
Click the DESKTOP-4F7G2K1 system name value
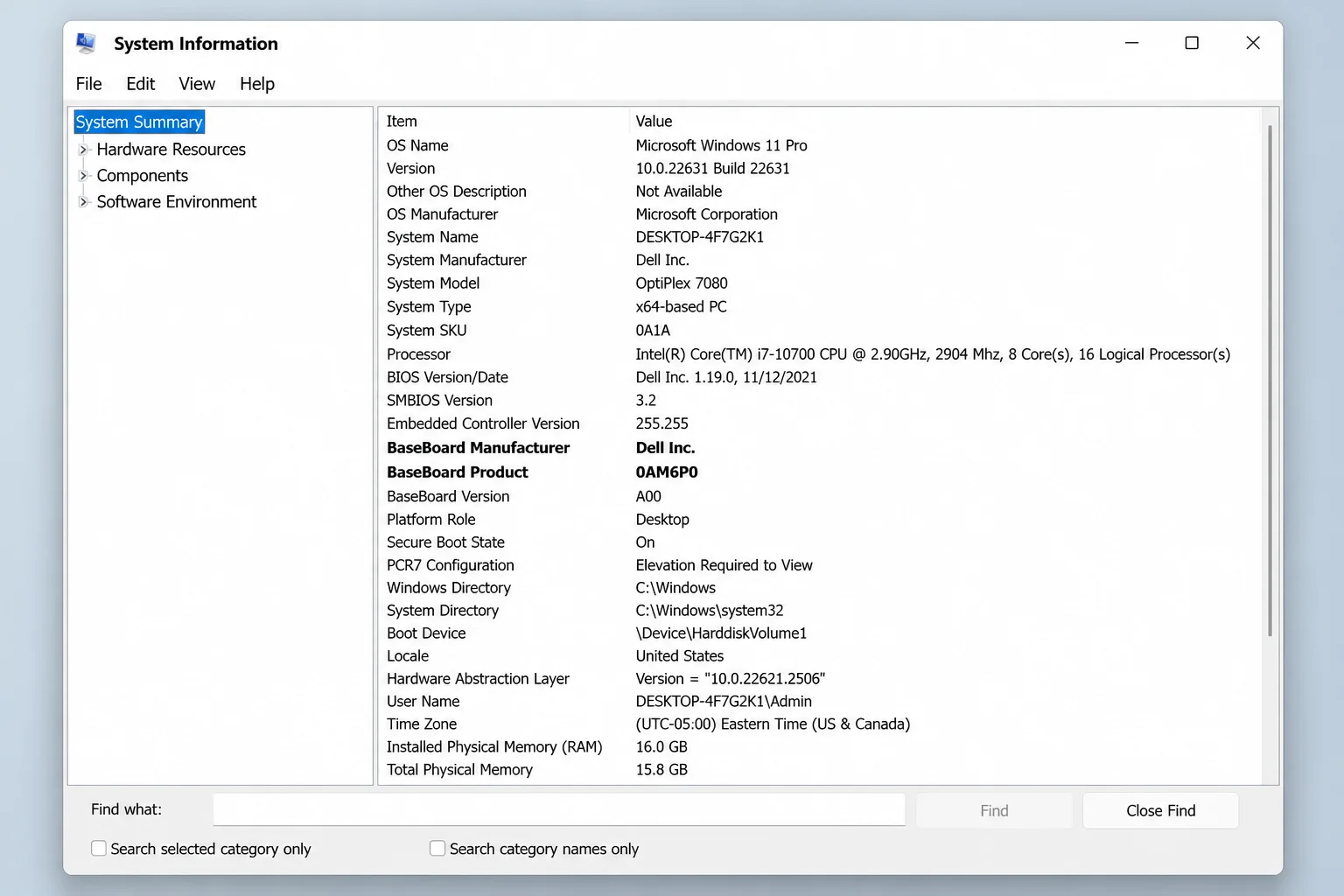[700, 237]
